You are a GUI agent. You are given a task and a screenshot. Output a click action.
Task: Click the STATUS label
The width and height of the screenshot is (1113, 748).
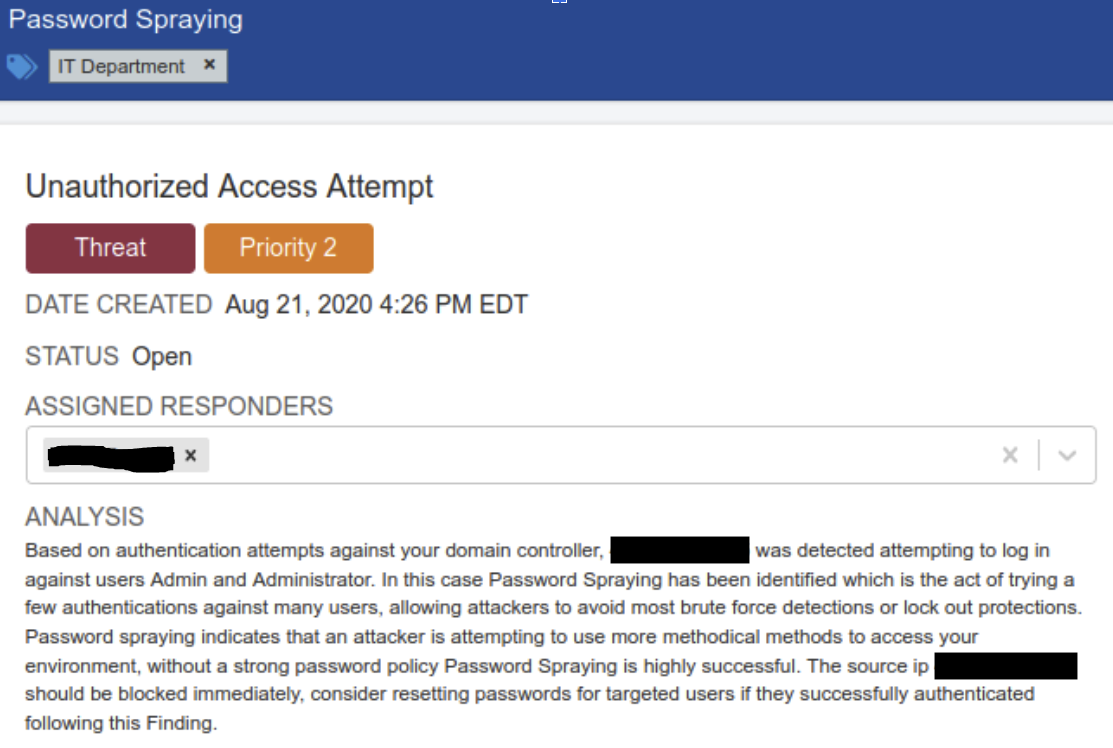72,356
